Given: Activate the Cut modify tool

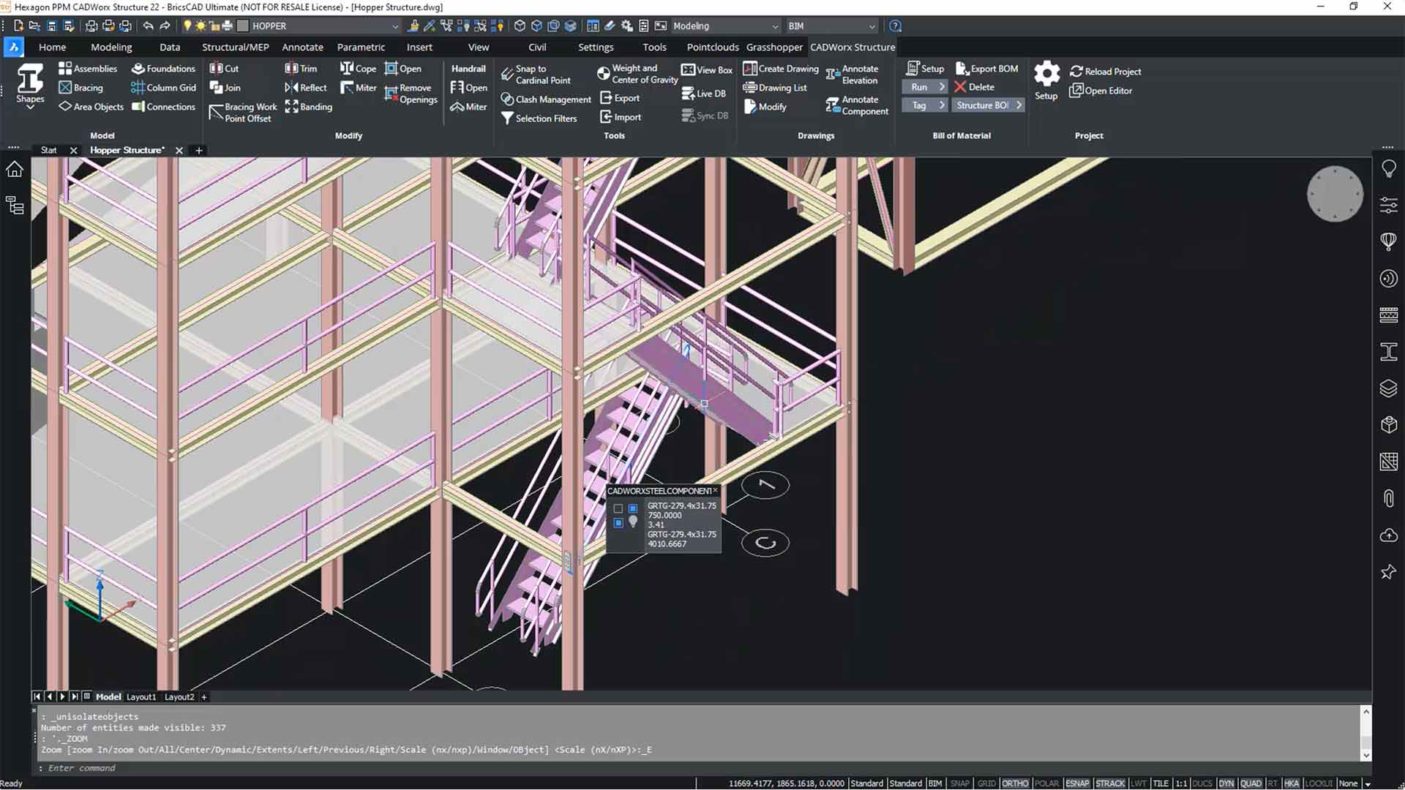Looking at the screenshot, I should pyautogui.click(x=224, y=69).
